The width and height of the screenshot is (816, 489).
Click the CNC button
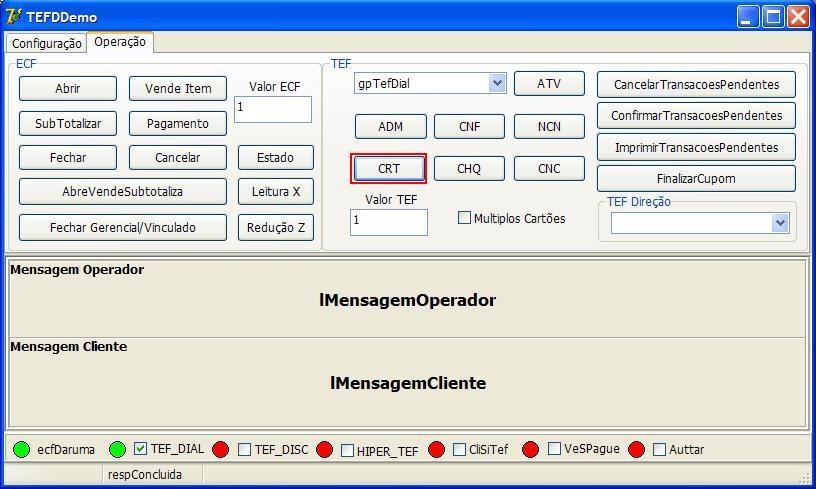[x=549, y=169]
